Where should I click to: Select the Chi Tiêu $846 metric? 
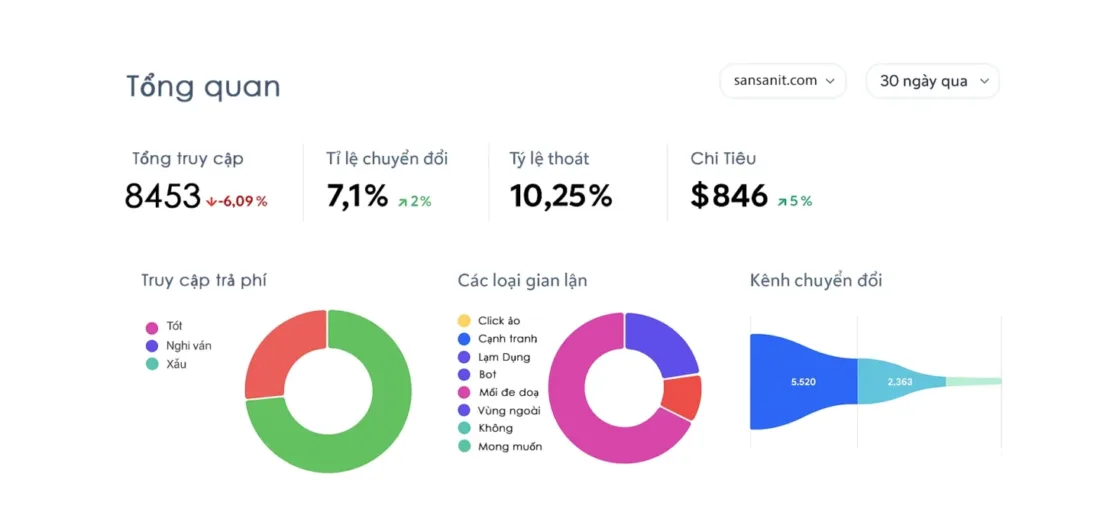click(729, 197)
